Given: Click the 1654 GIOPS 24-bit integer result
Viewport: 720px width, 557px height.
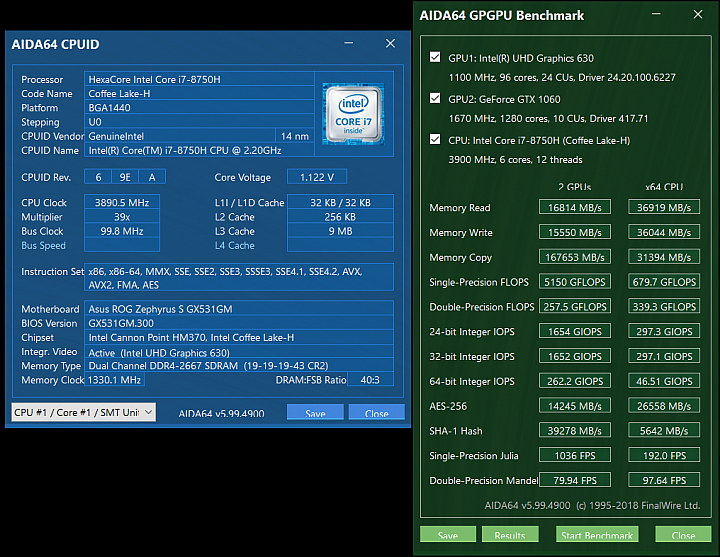Looking at the screenshot, I should 575,331.
